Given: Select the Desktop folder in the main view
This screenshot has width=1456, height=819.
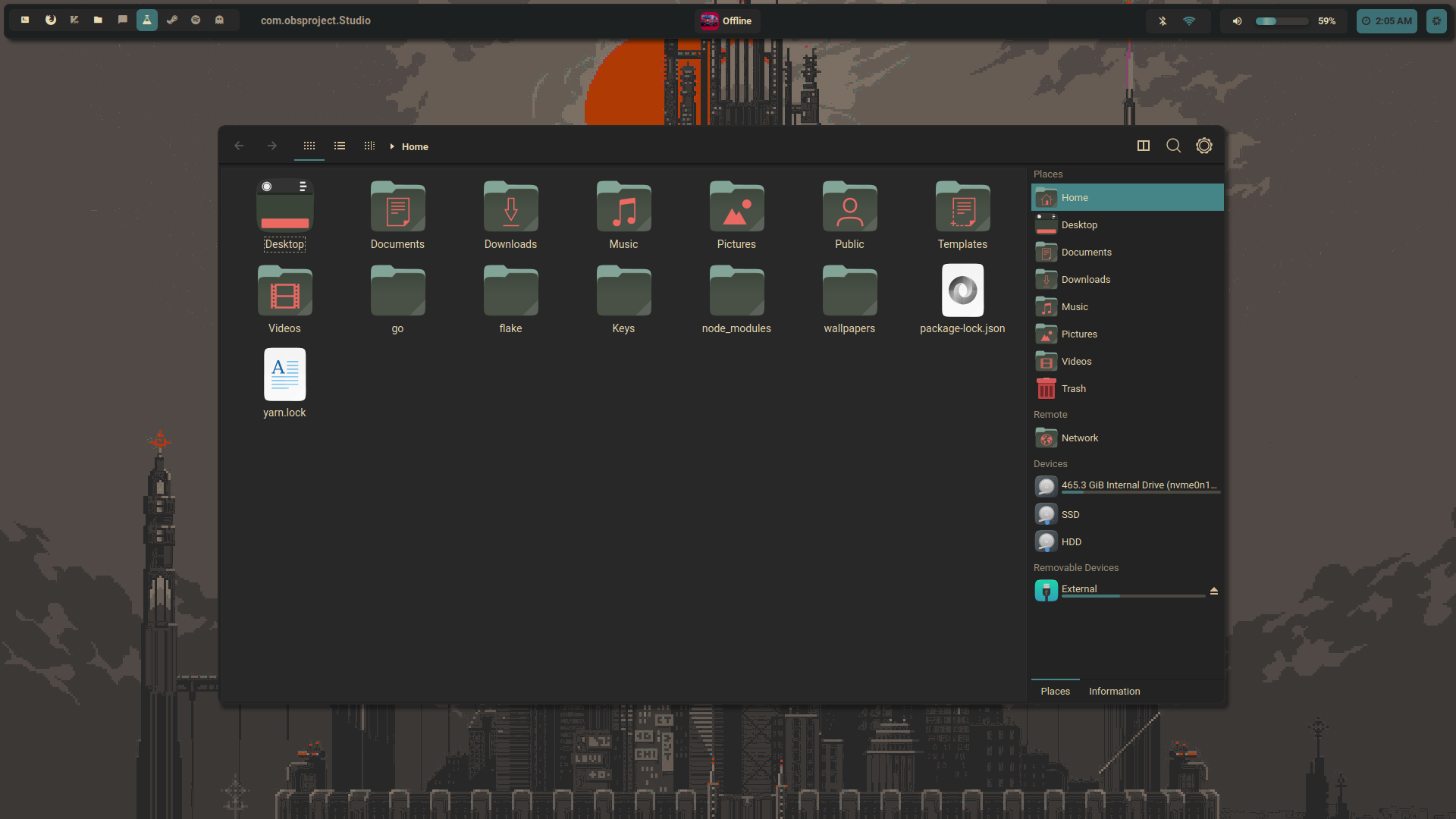Looking at the screenshot, I should coord(284,215).
